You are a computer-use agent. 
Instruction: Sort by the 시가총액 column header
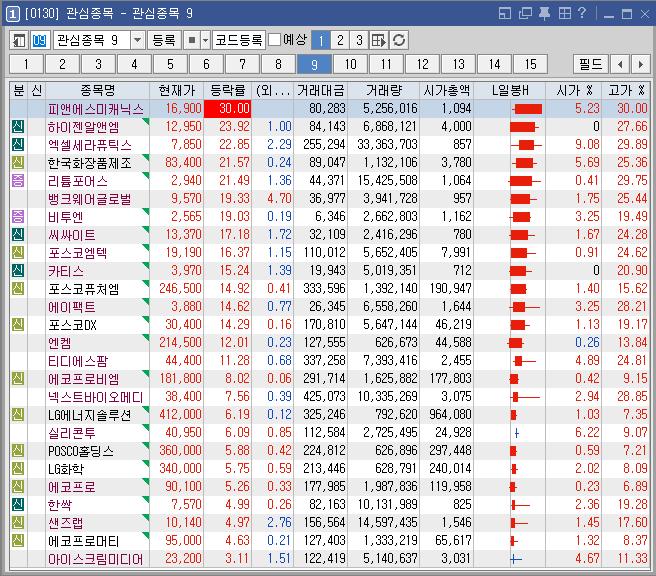446,90
